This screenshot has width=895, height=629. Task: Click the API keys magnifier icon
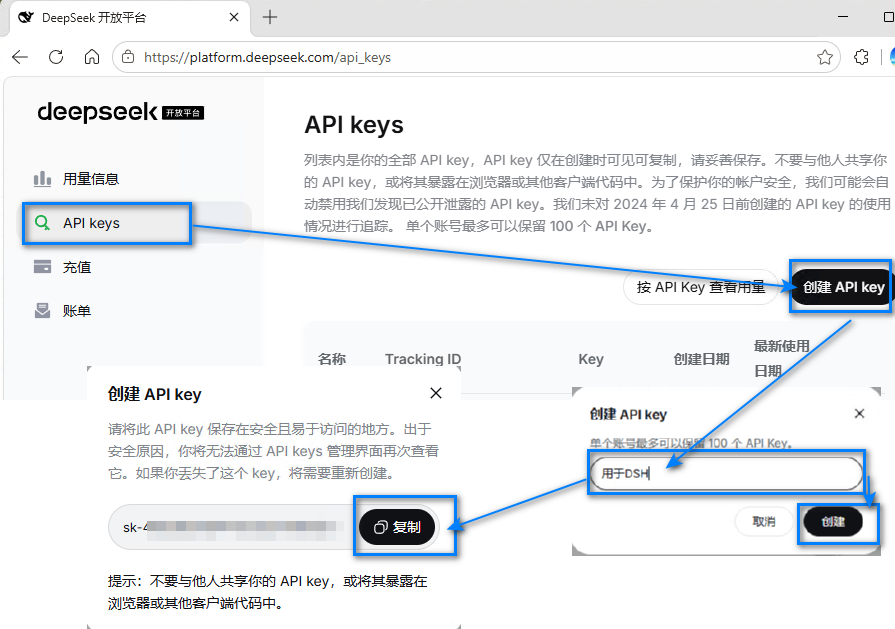click(42, 223)
